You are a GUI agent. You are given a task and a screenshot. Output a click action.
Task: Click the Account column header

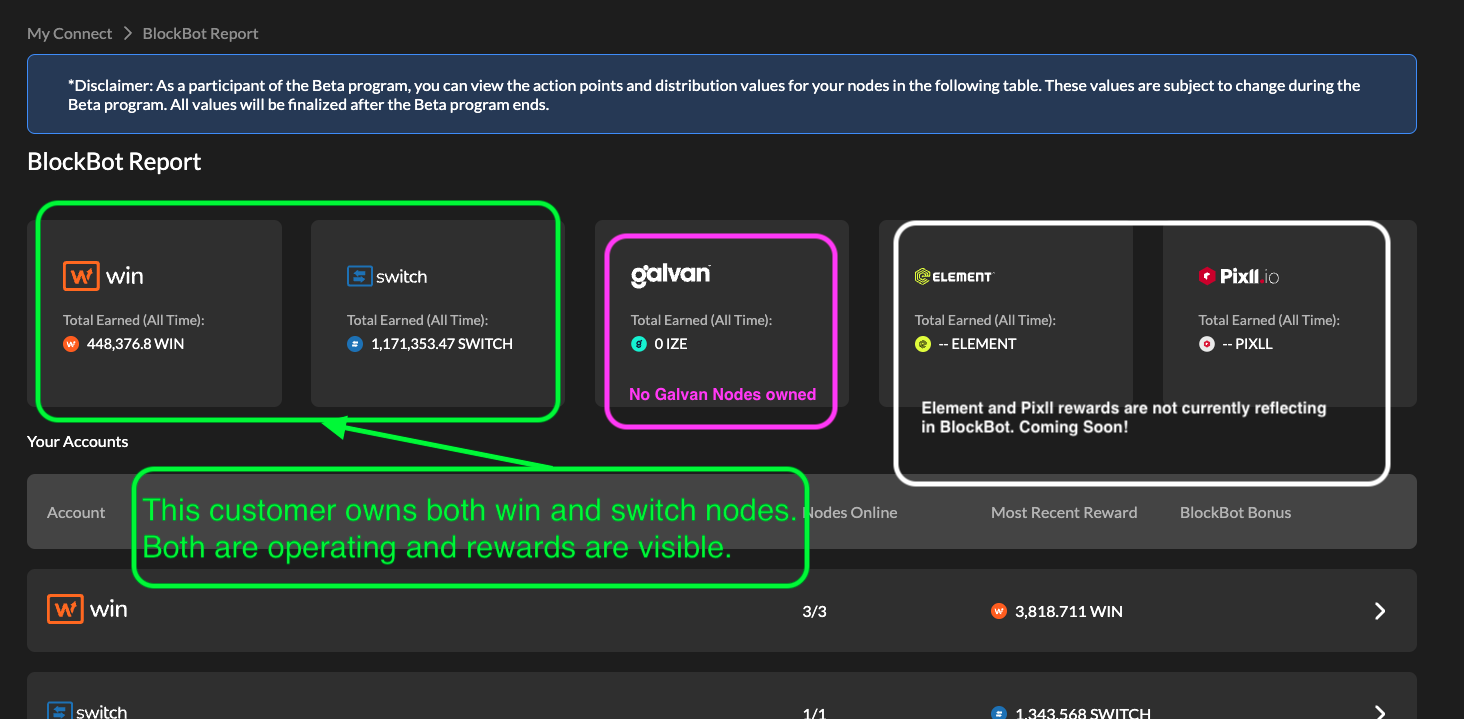(76, 512)
